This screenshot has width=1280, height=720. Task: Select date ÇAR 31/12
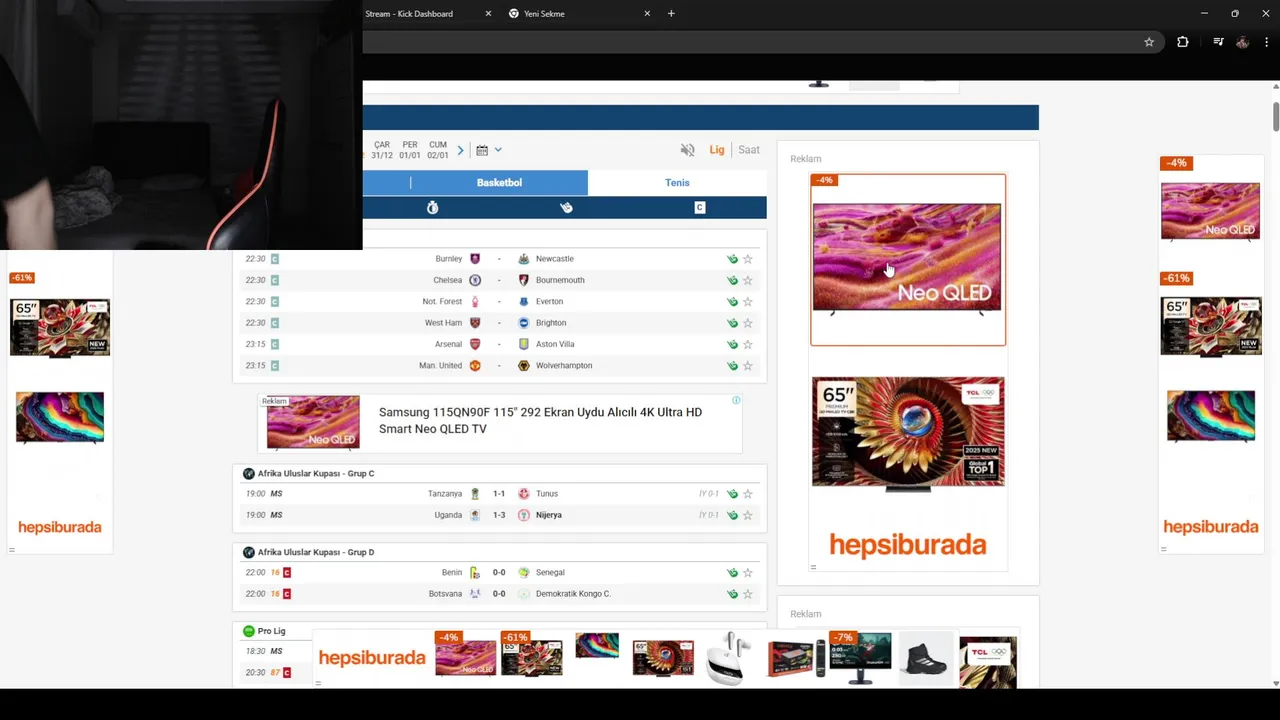382,150
